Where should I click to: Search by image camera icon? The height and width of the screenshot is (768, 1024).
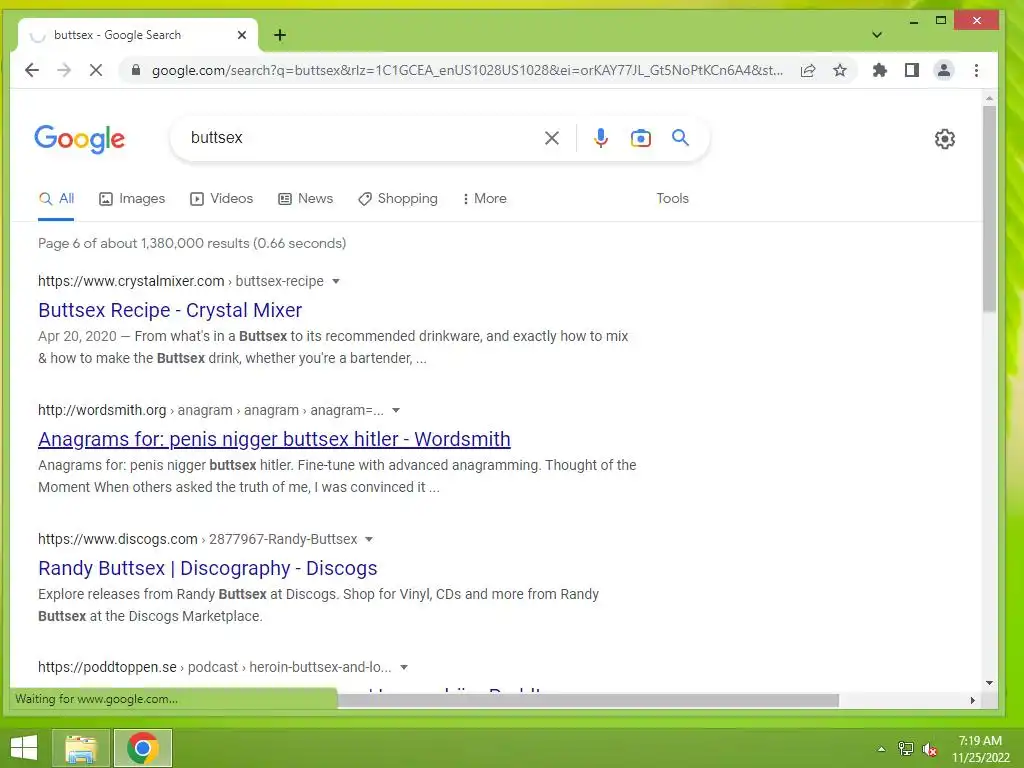[641, 138]
